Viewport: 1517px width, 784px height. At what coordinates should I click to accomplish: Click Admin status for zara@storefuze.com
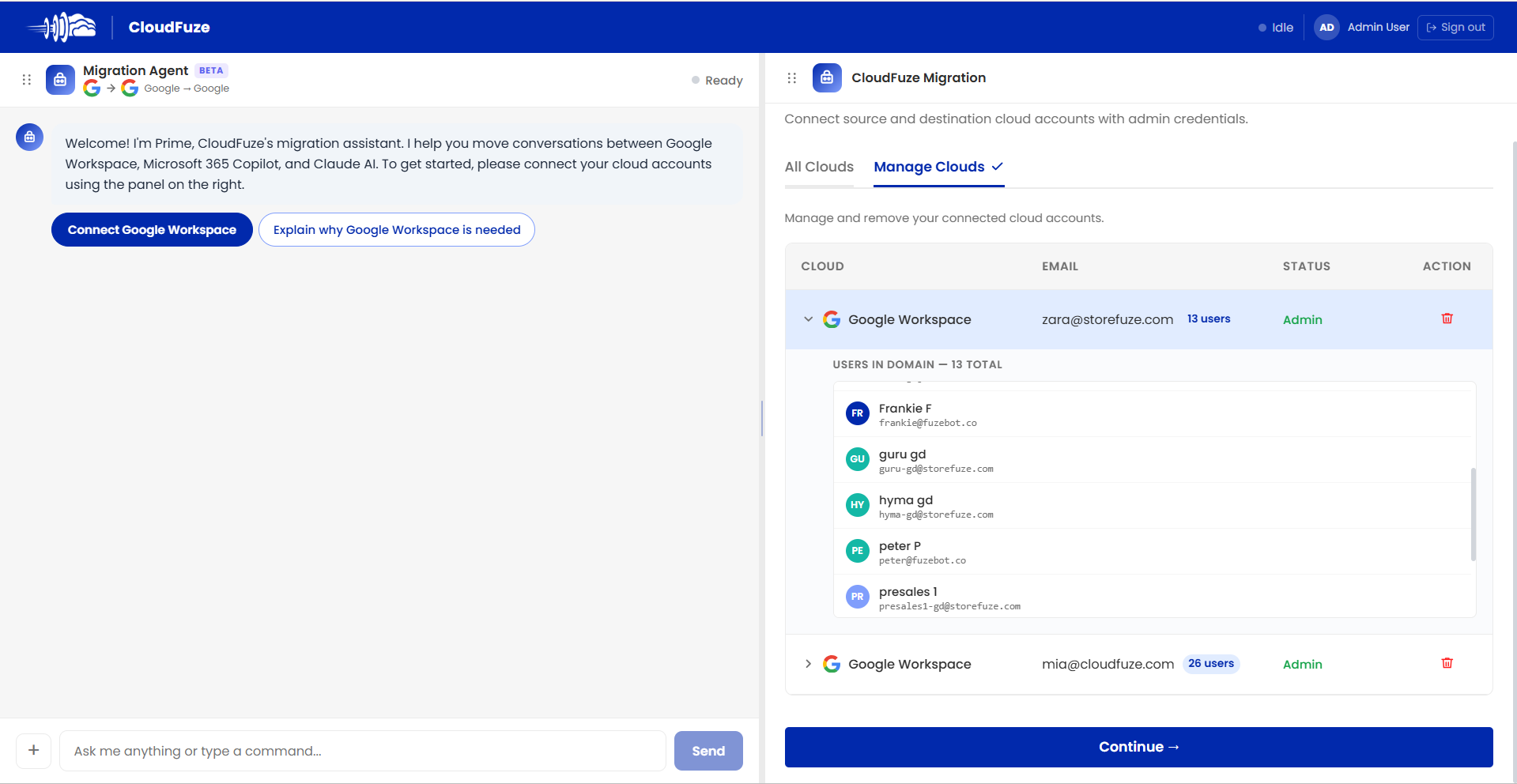(1302, 319)
